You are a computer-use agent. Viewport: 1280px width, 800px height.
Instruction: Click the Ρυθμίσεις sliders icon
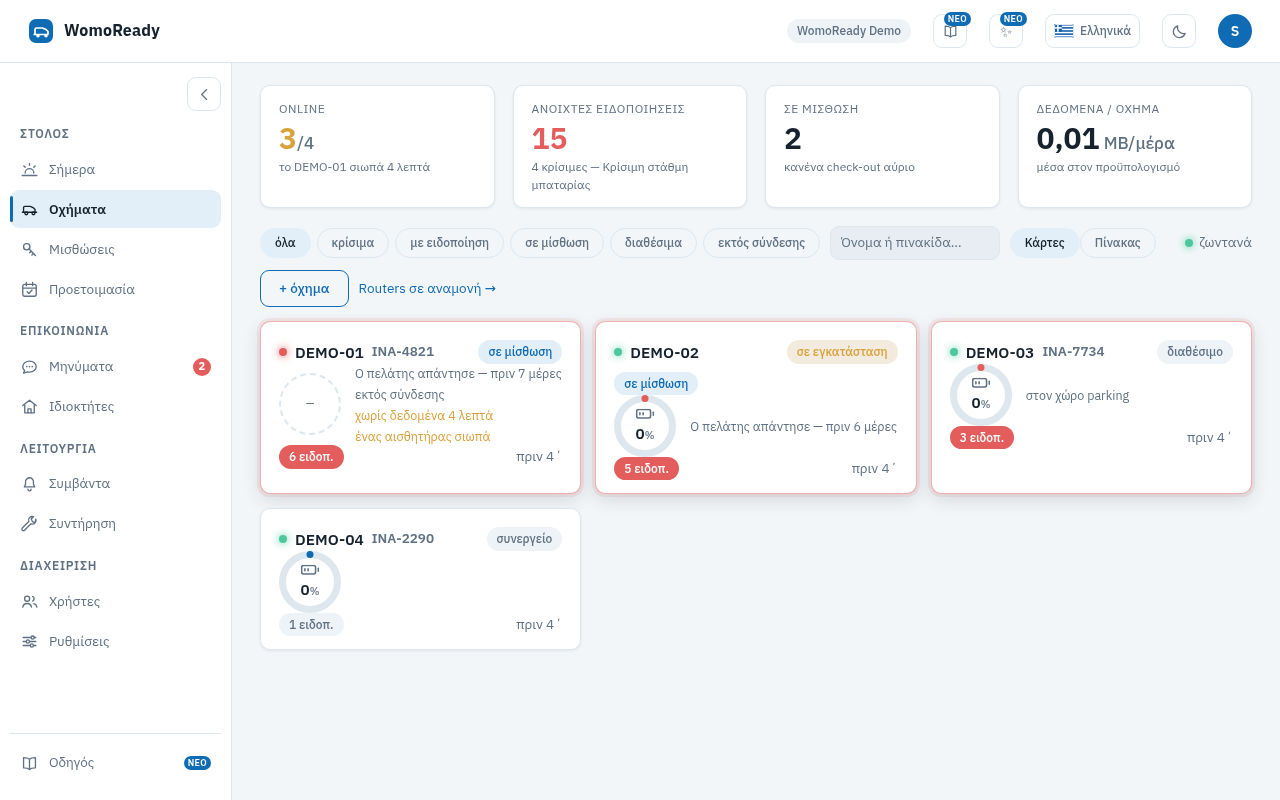[29, 642]
